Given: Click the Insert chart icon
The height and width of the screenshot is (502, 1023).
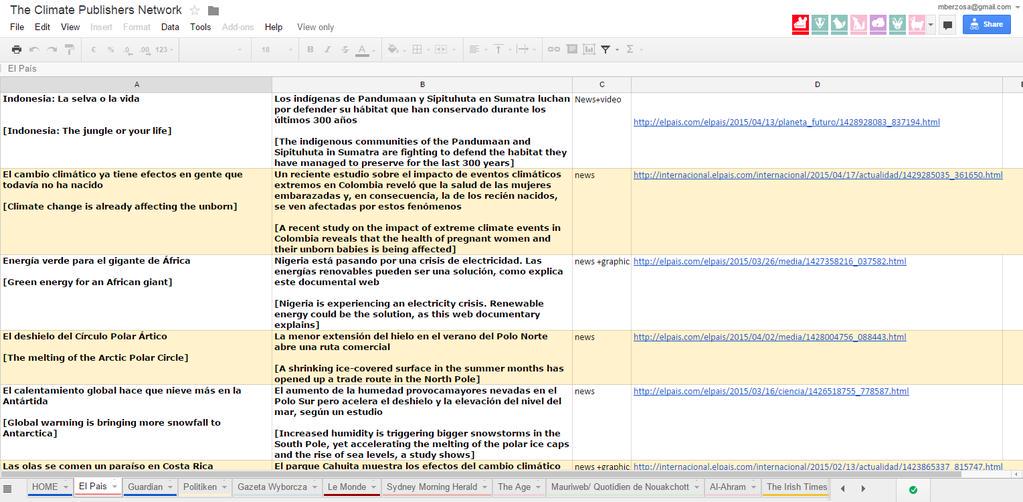Looking at the screenshot, I should (x=589, y=49).
